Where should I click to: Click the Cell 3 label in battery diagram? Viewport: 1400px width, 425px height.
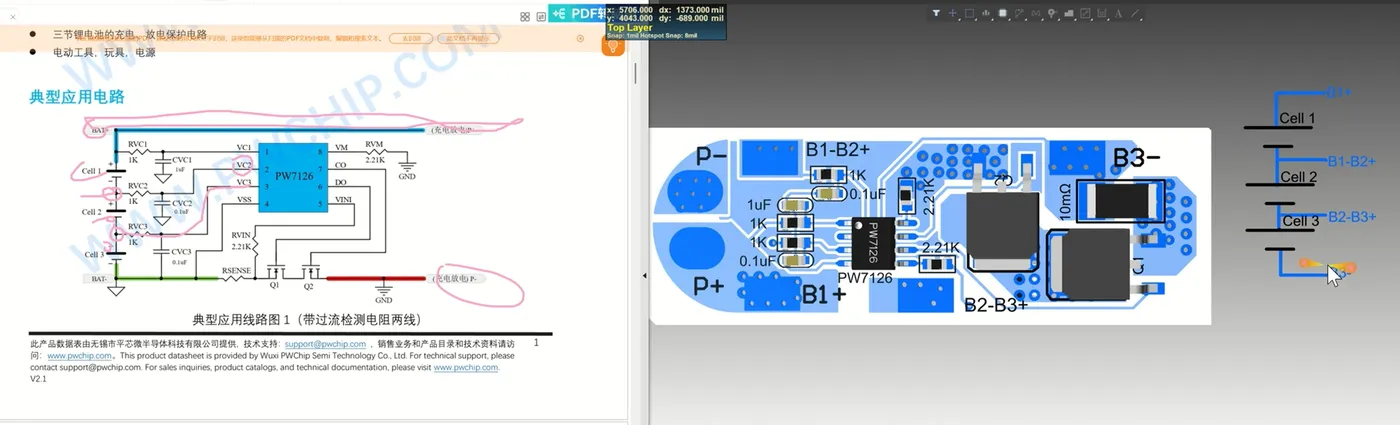pyautogui.click(x=1301, y=221)
